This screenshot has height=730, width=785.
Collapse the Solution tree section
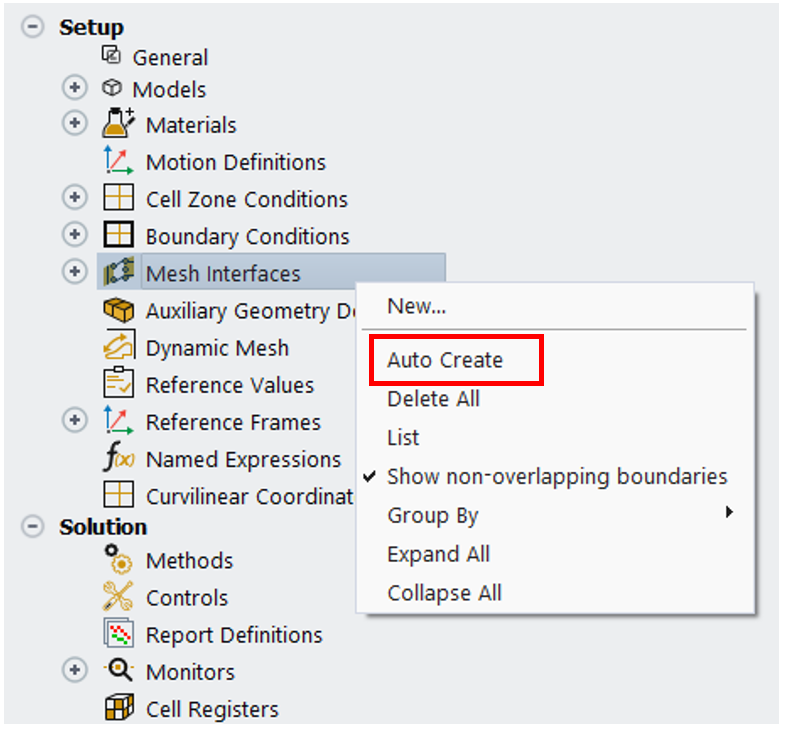tap(34, 526)
